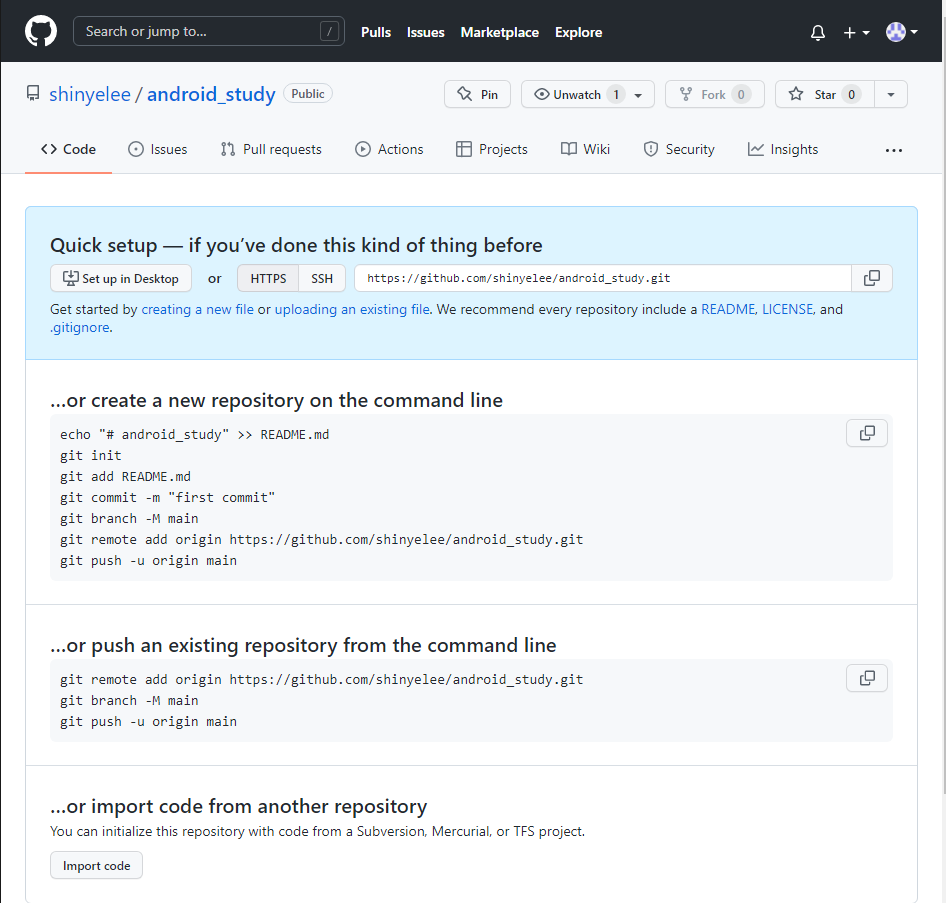Click the 'git init' command line
Viewport: 946px width, 903px height.
click(x=90, y=455)
